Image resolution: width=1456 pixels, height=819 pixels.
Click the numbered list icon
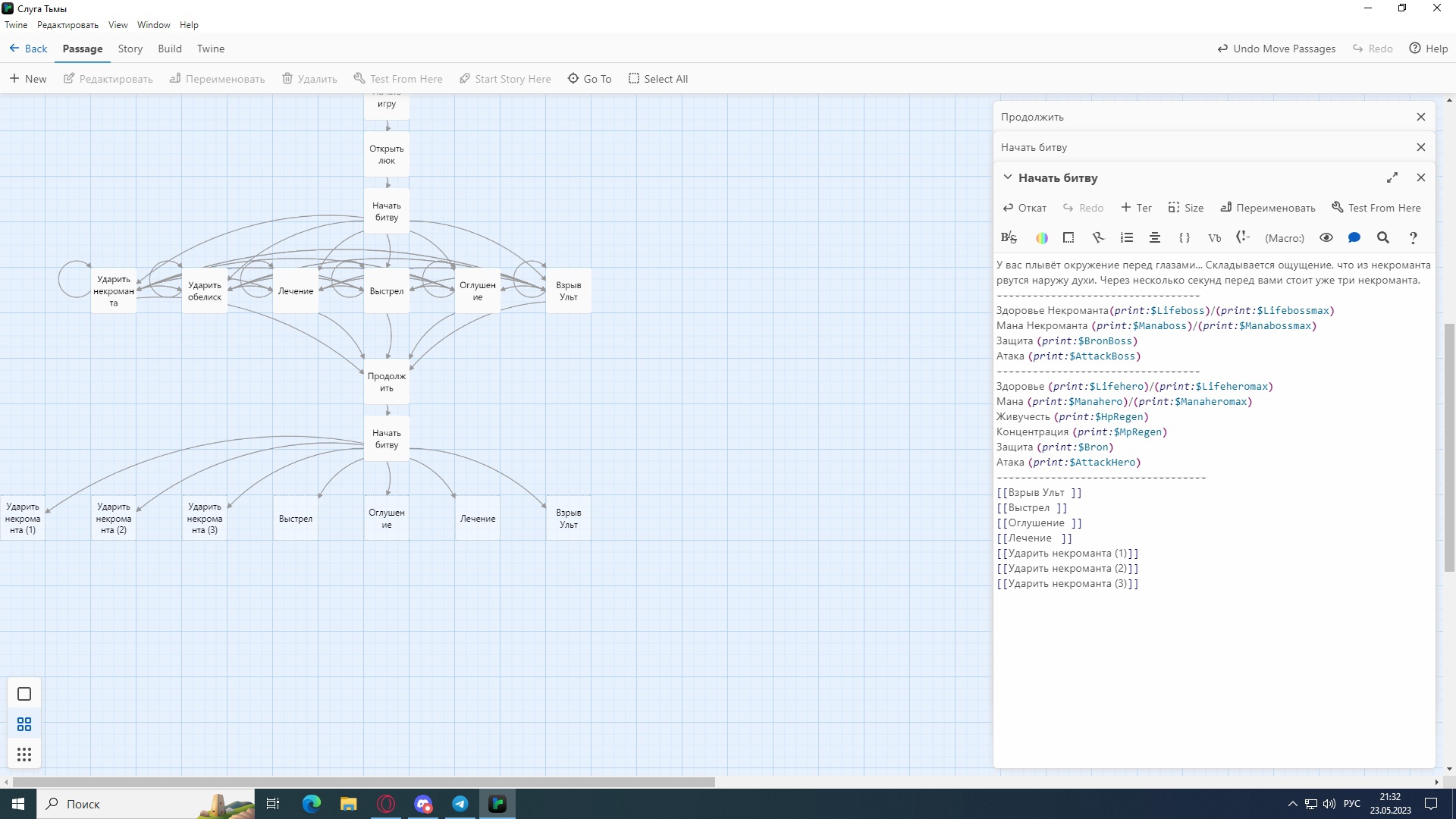coord(1127,238)
